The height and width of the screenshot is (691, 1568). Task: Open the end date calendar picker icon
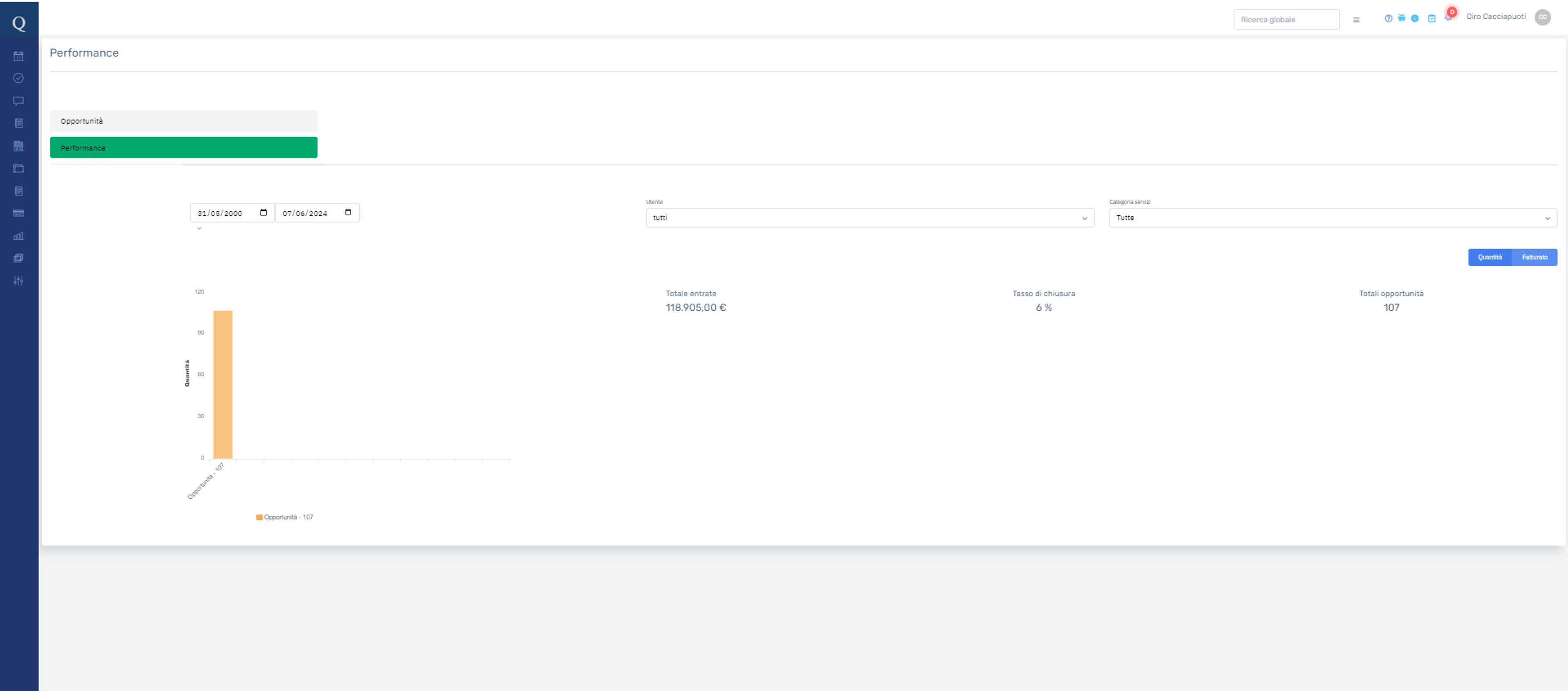(348, 212)
